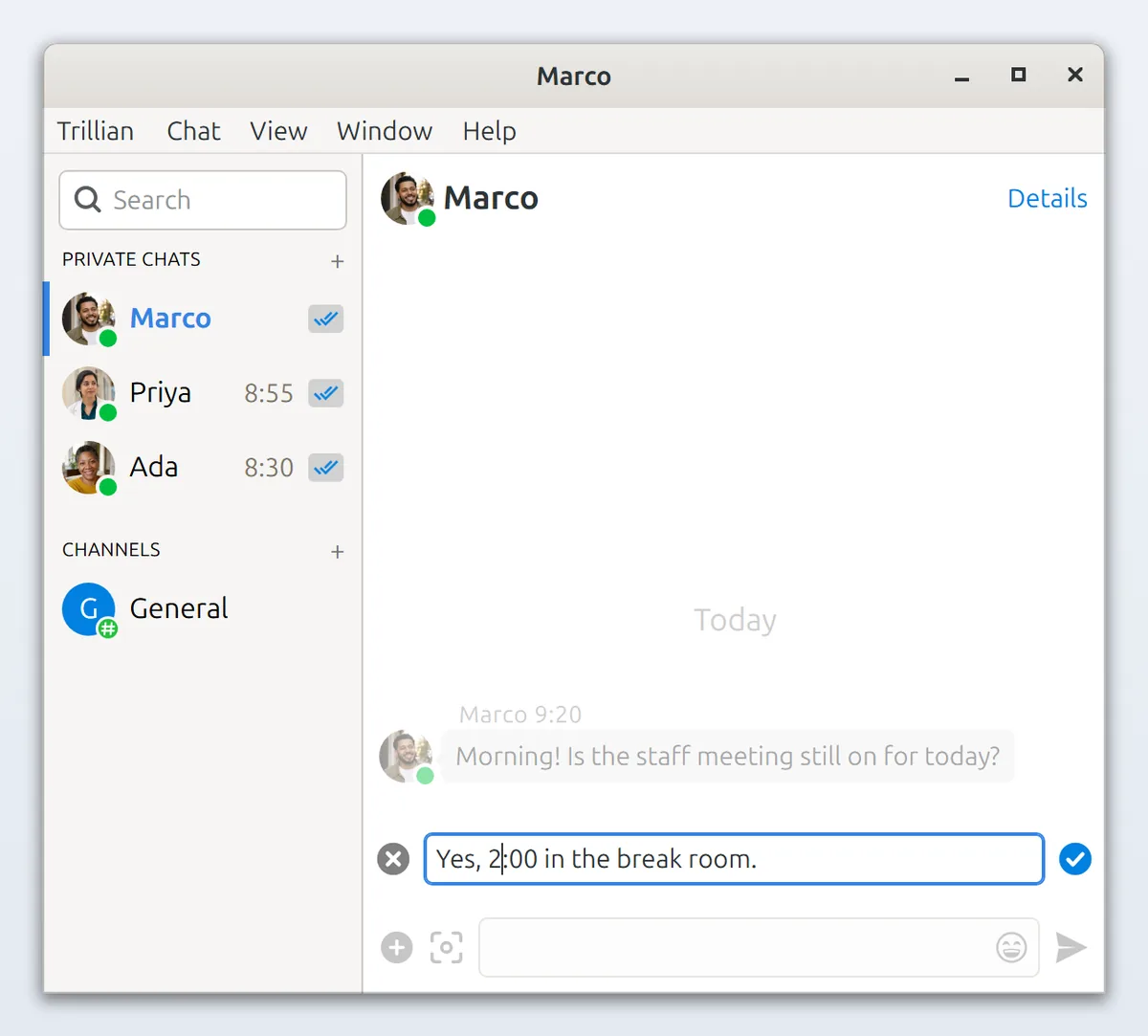The width and height of the screenshot is (1148, 1036).
Task: Open the Ada chat
Action: pos(203,468)
